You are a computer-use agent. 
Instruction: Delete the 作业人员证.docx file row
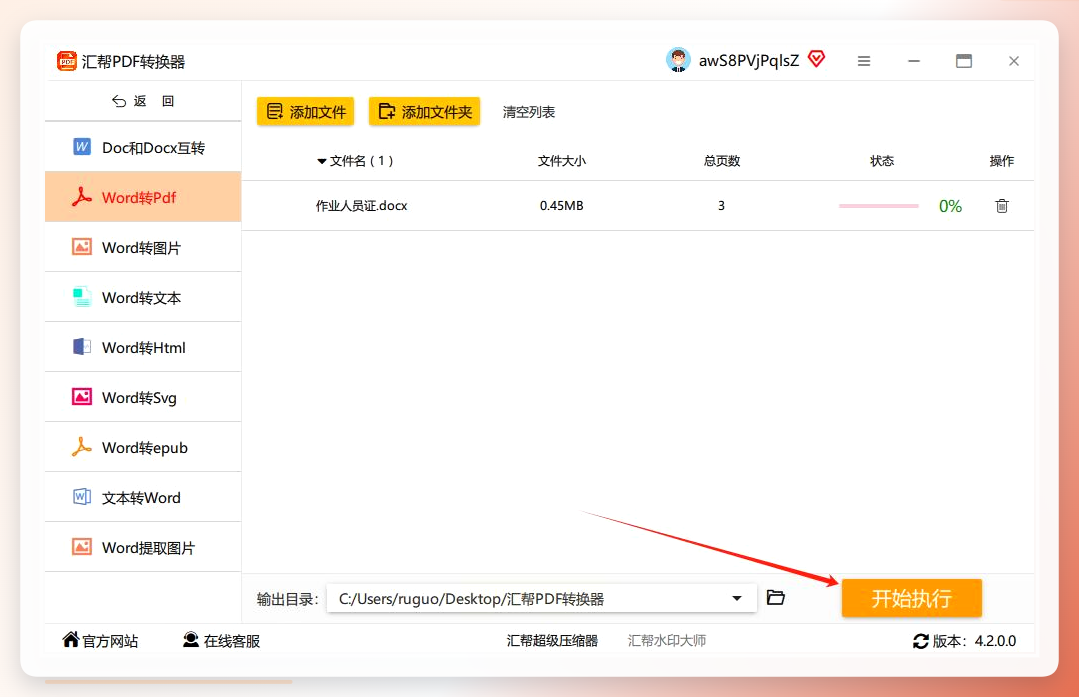[1002, 206]
